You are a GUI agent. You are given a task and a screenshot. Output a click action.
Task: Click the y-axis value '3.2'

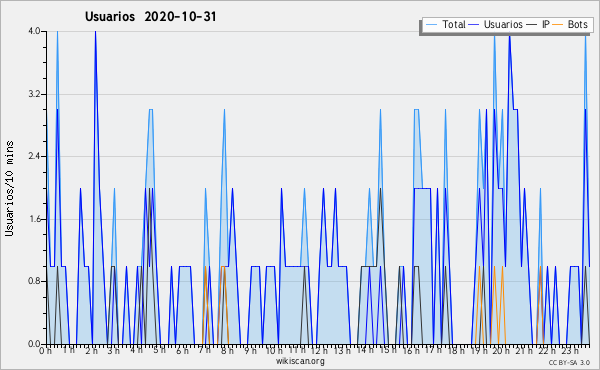[34, 94]
